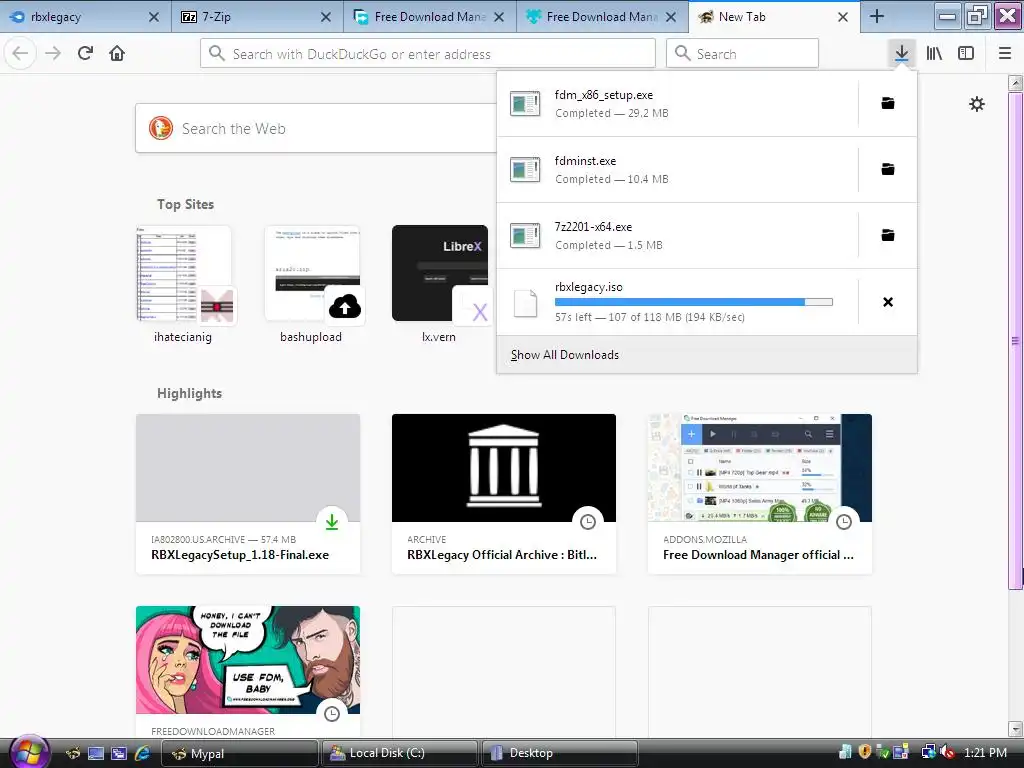Switch to the fourth tab Free Download Manager
The height and width of the screenshot is (768, 1024).
tap(602, 16)
